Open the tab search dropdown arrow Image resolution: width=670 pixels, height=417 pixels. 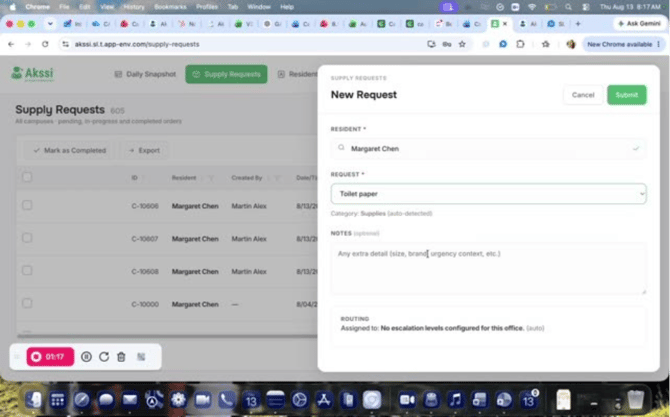[x=50, y=24]
